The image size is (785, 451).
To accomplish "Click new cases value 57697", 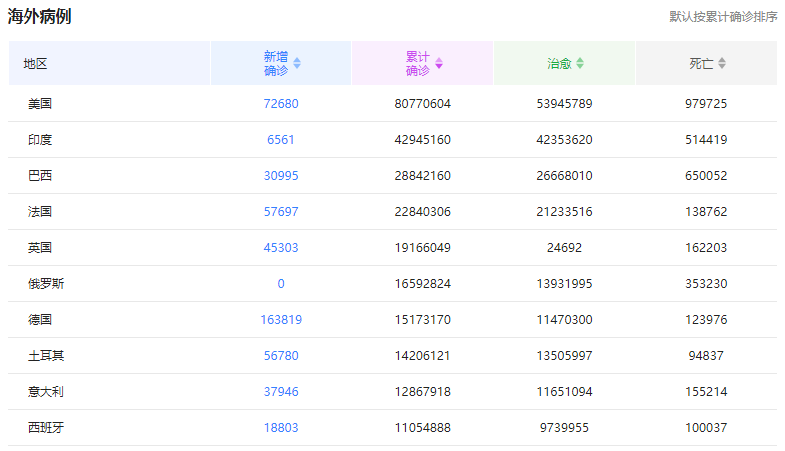I will (281, 212).
